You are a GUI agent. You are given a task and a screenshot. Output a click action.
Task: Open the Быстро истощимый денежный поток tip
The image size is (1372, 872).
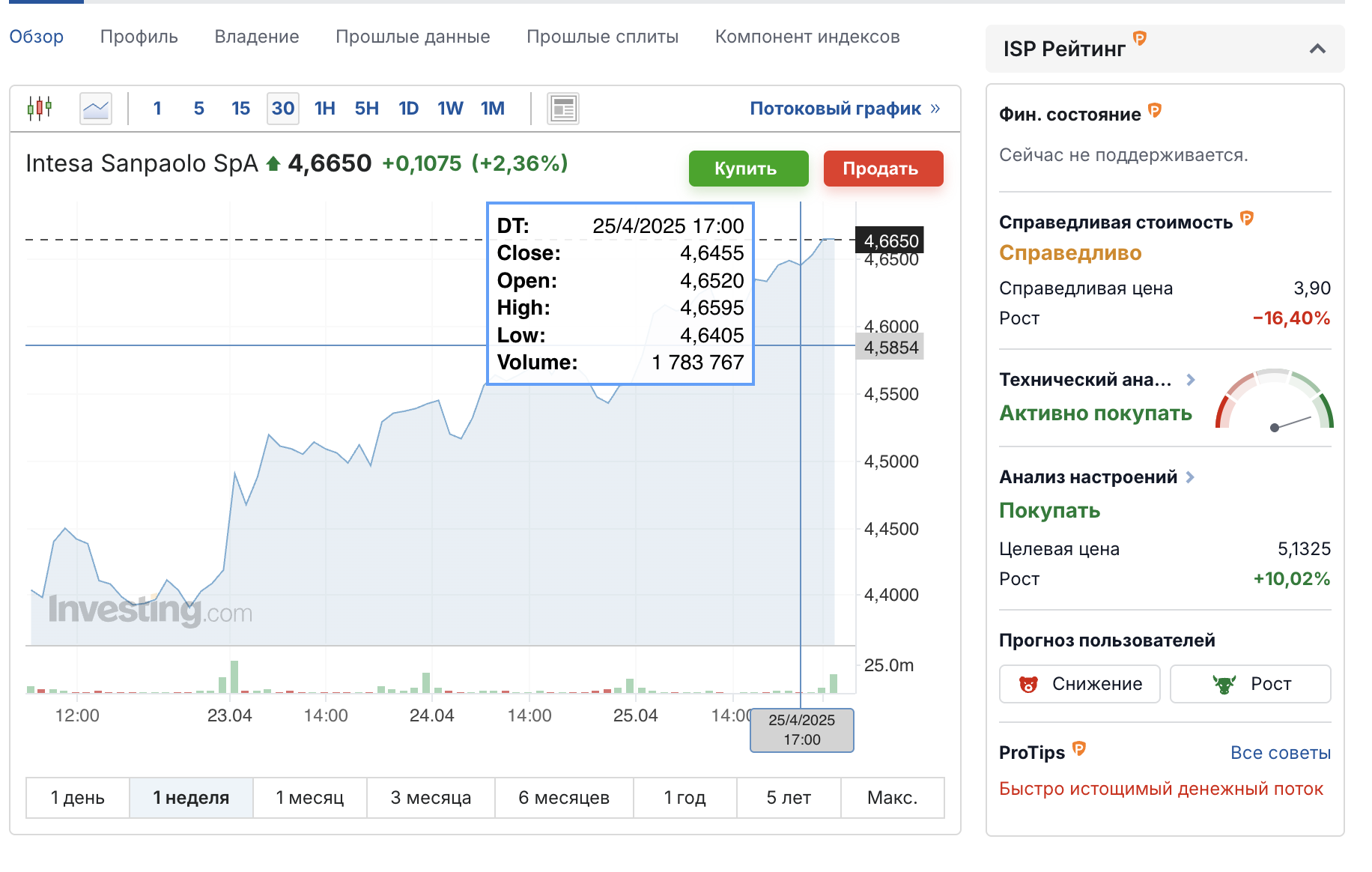[1161, 789]
